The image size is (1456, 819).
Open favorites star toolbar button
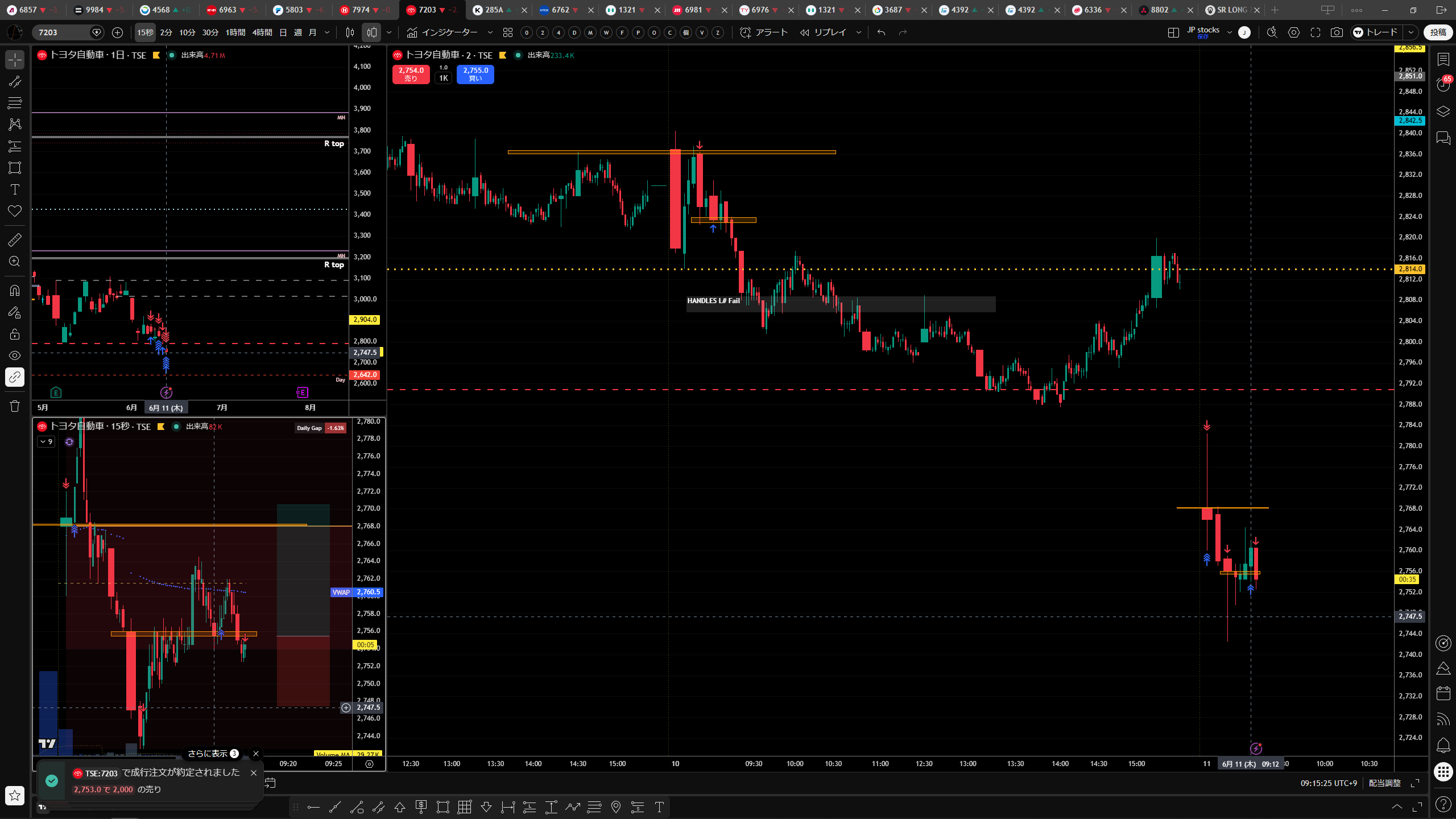pos(15,796)
